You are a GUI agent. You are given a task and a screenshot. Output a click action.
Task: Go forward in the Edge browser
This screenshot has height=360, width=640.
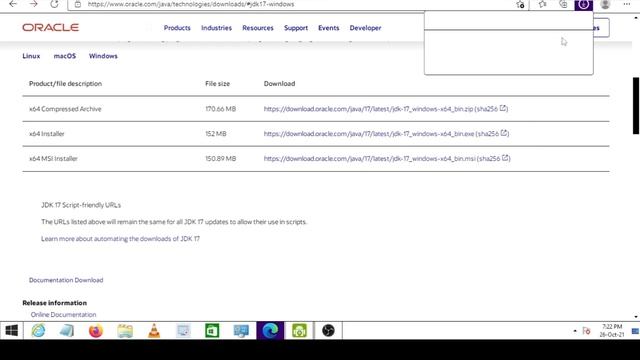[x=33, y=4]
